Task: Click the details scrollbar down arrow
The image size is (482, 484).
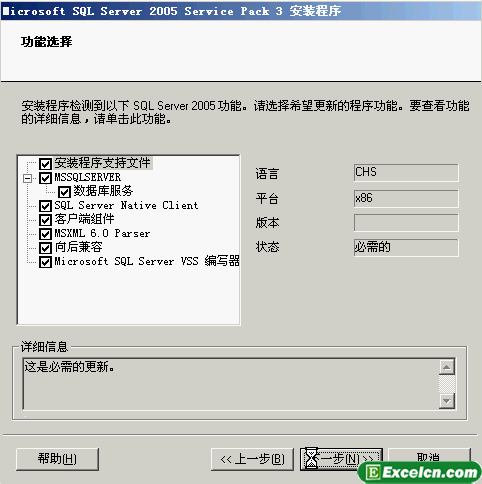Action: 447,401
